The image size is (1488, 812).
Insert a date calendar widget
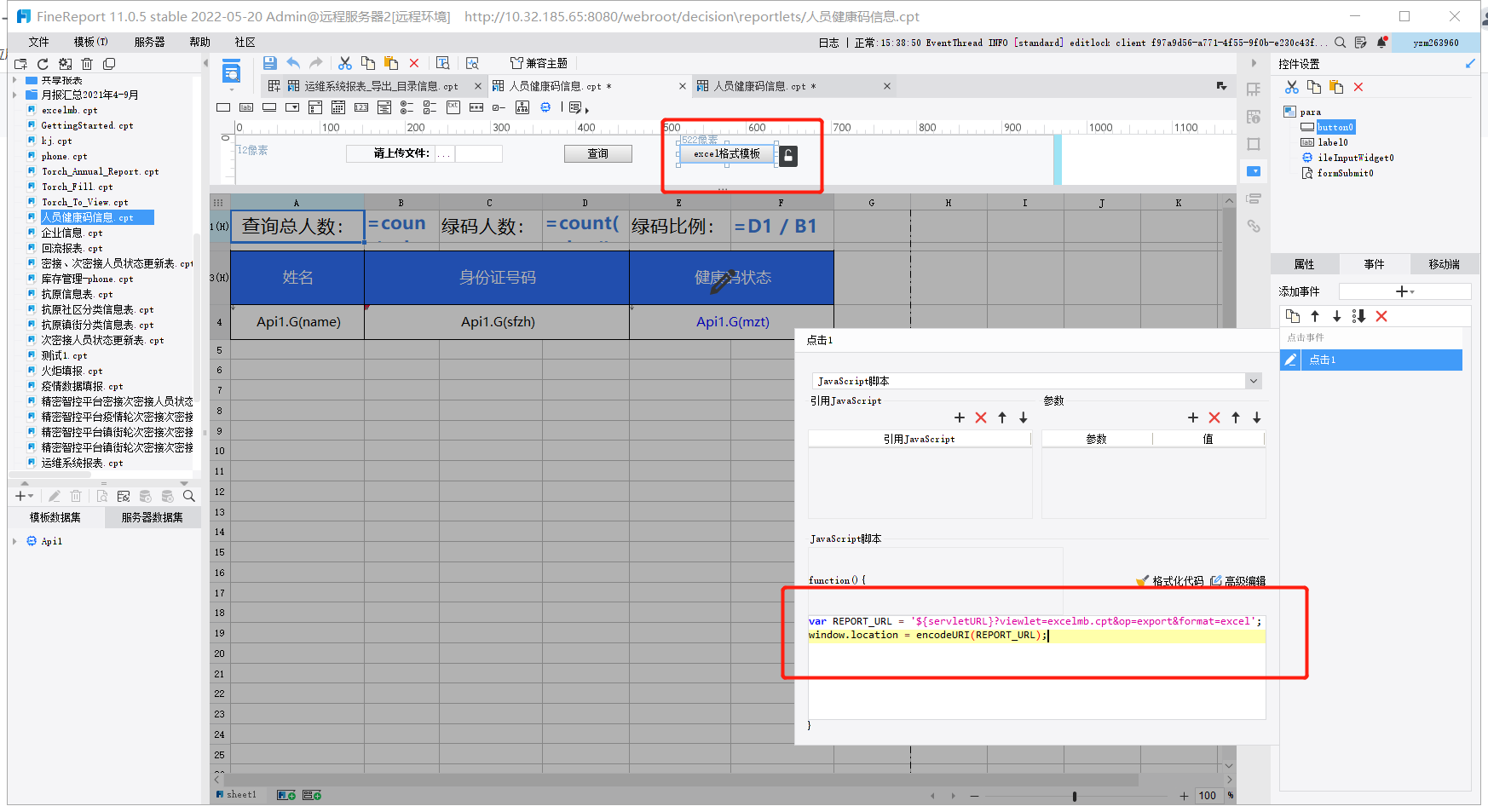tap(338, 107)
